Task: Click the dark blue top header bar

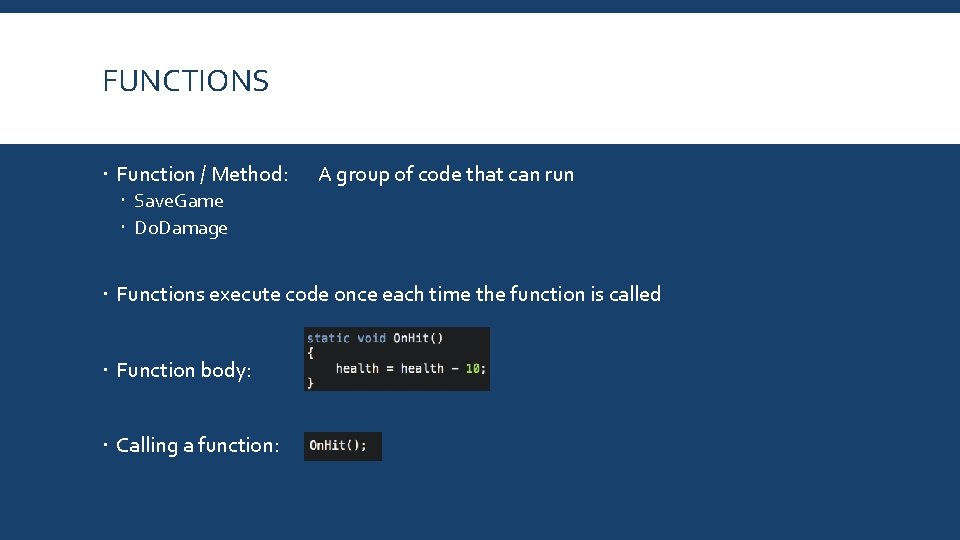Action: [x=480, y=6]
